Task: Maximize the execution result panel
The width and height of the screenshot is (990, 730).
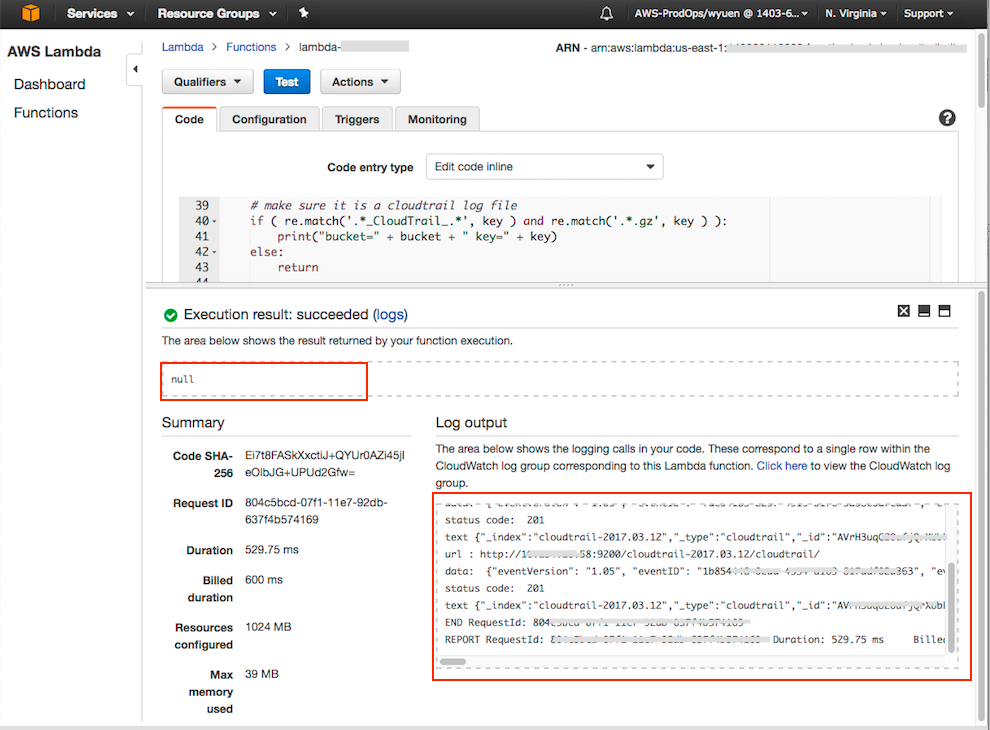Action: pyautogui.click(x=944, y=311)
